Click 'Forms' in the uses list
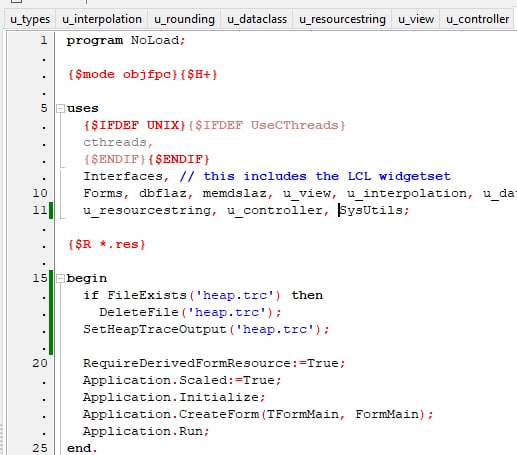Viewport: 517px width, 455px height. click(103, 193)
